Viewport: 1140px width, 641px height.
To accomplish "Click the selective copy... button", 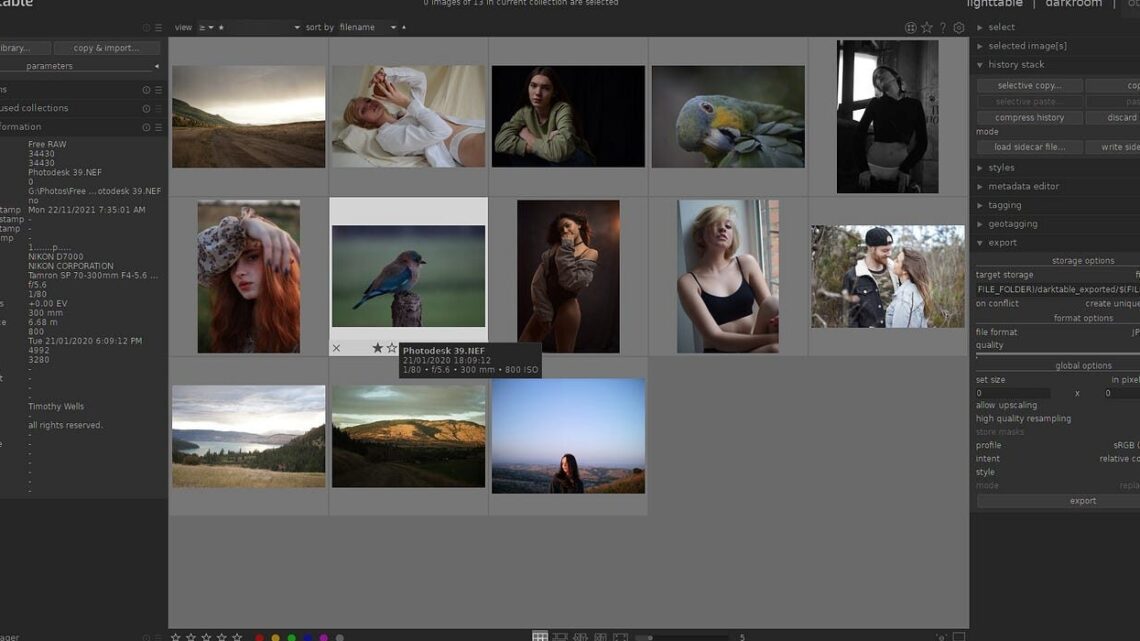I will tap(1029, 86).
